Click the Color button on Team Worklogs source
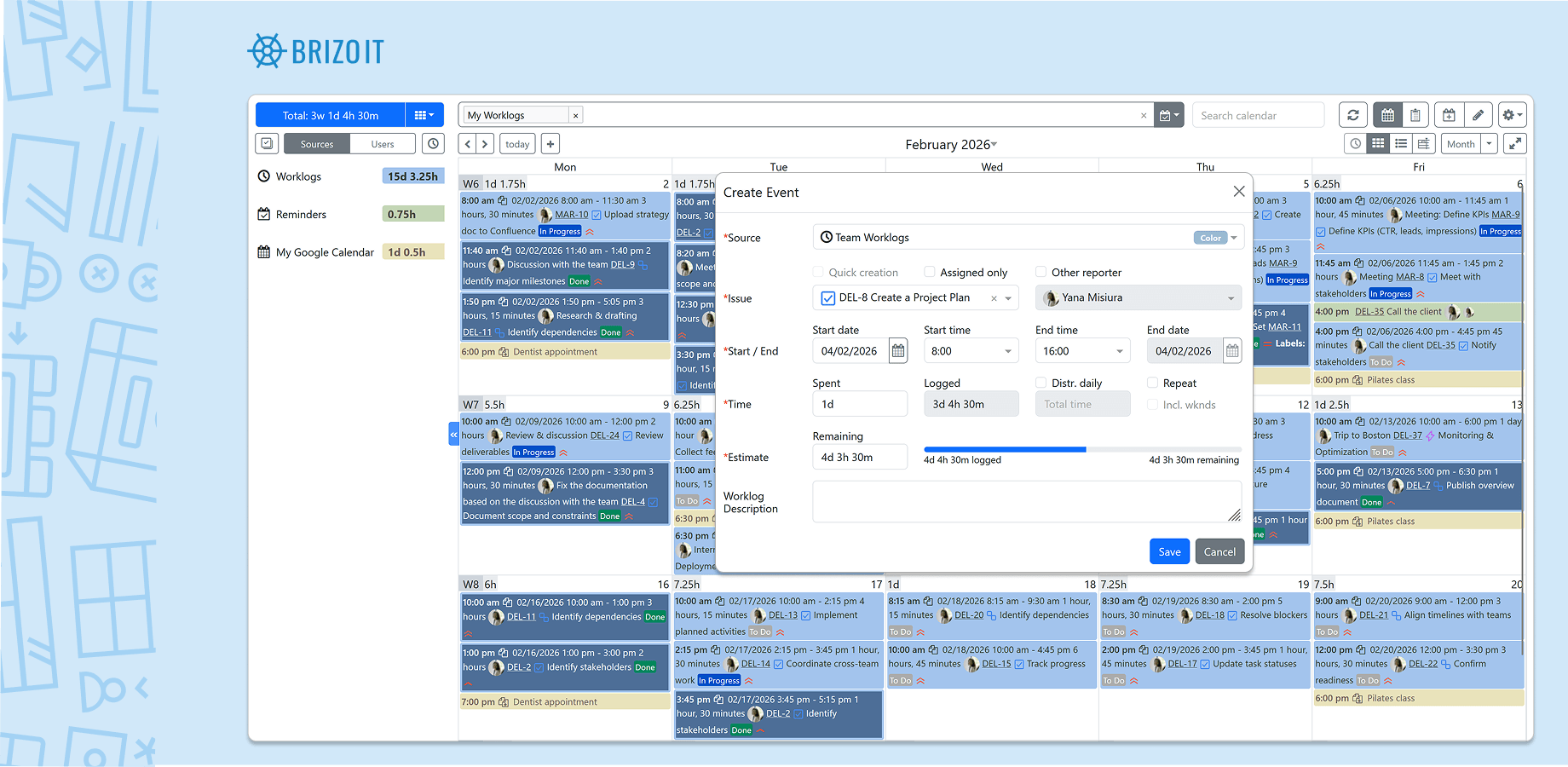1568x767 pixels. [x=1210, y=237]
